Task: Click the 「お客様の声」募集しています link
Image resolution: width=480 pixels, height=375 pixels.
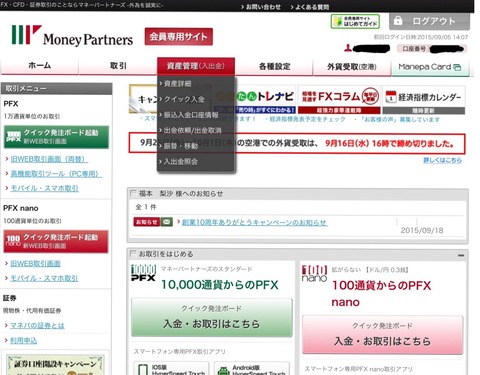Action: pos(400,119)
